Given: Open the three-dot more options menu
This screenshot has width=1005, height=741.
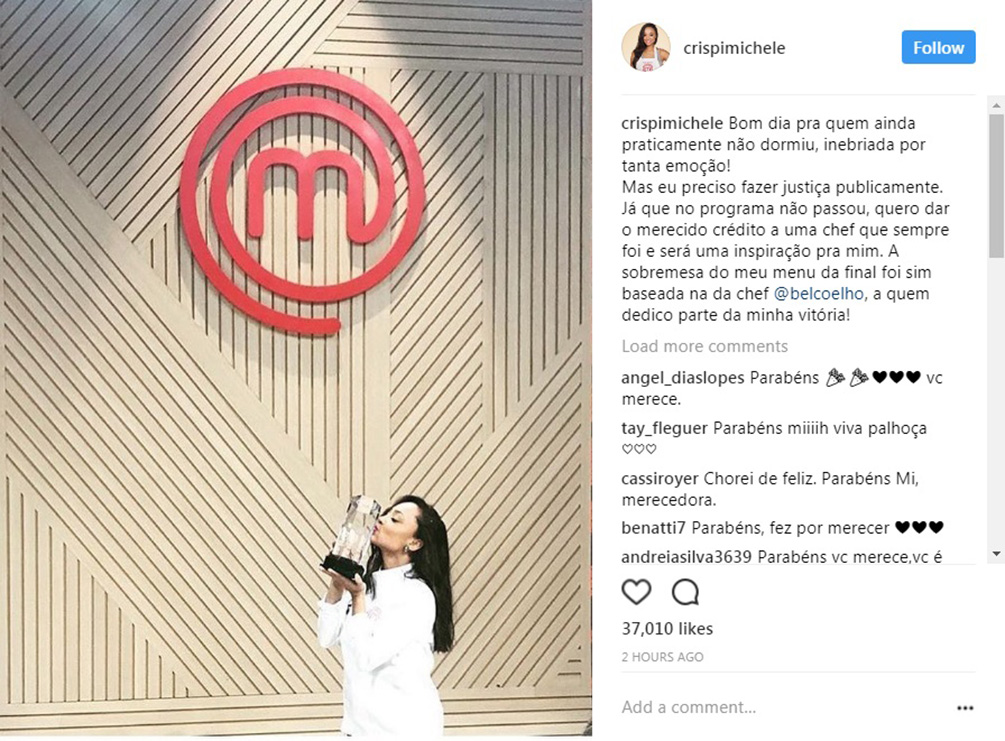Looking at the screenshot, I should (965, 708).
